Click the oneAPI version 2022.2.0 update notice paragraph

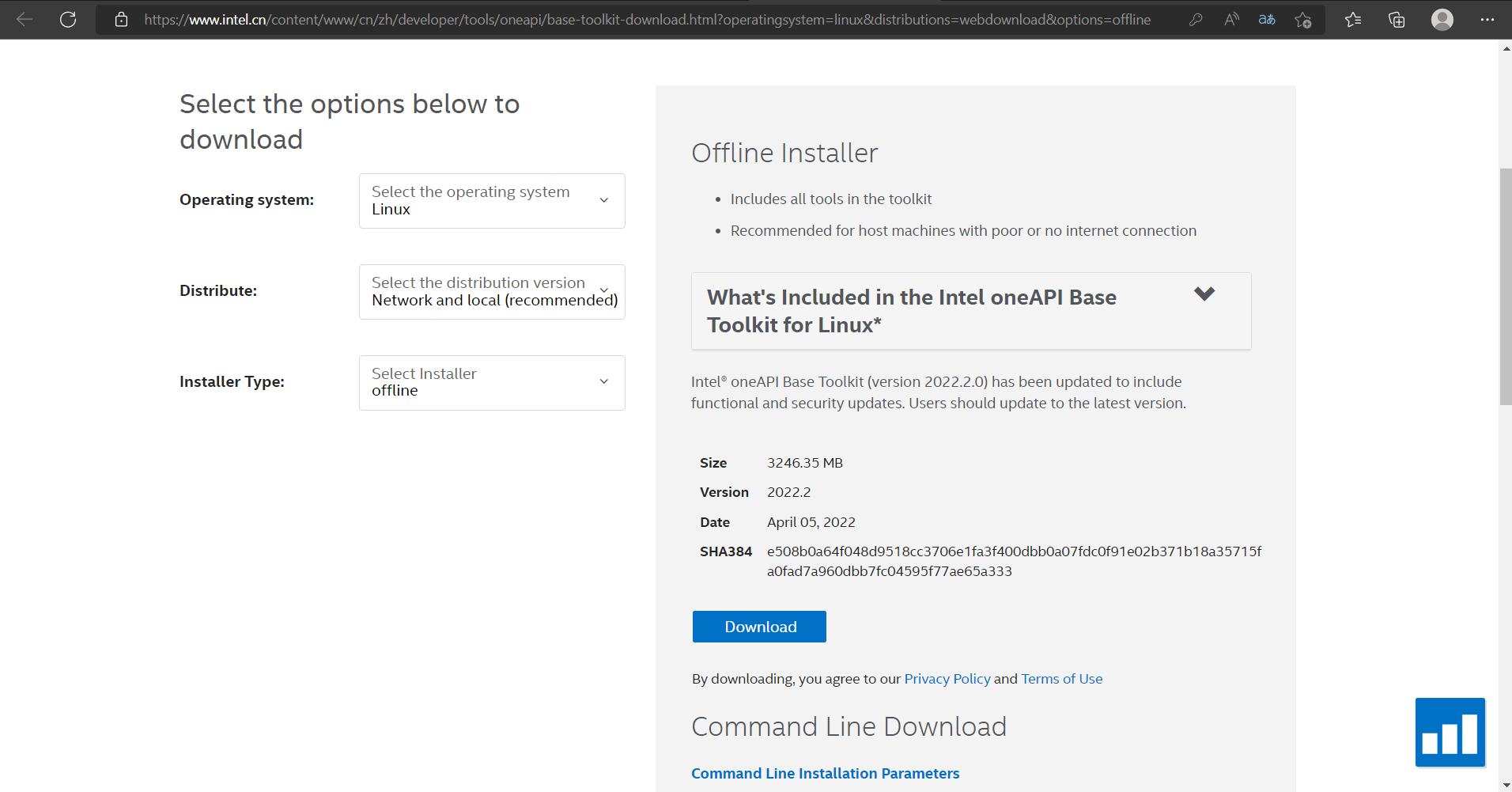(x=939, y=392)
